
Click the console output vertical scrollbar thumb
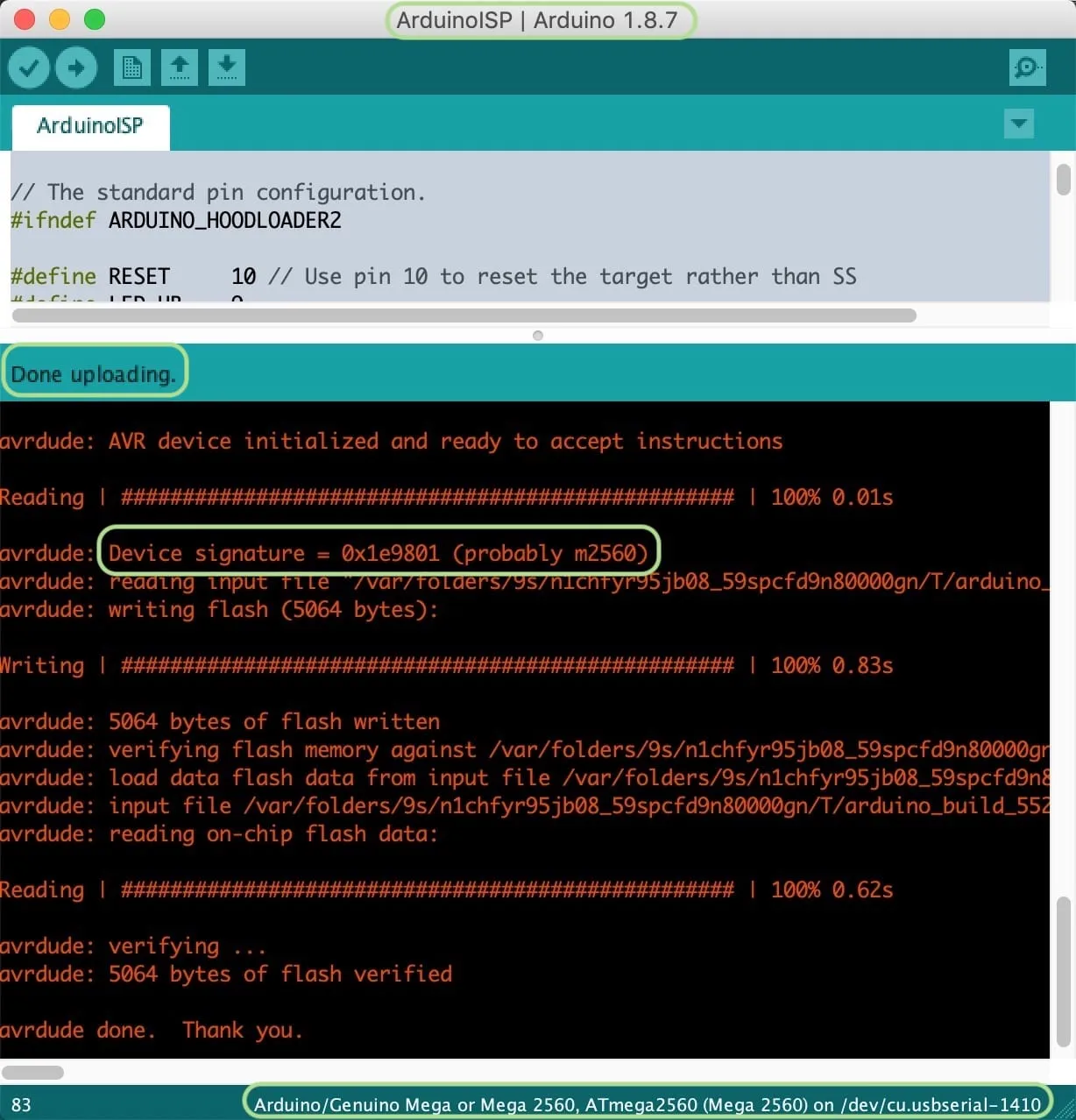(1063, 971)
